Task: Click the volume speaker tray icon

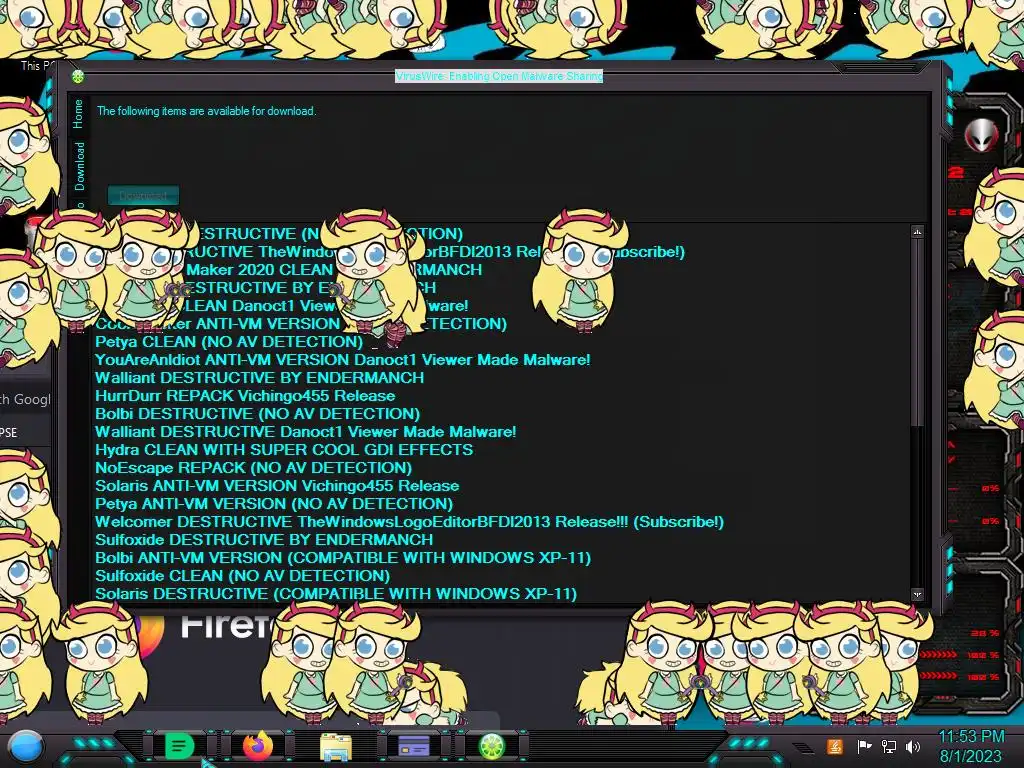Action: (913, 746)
